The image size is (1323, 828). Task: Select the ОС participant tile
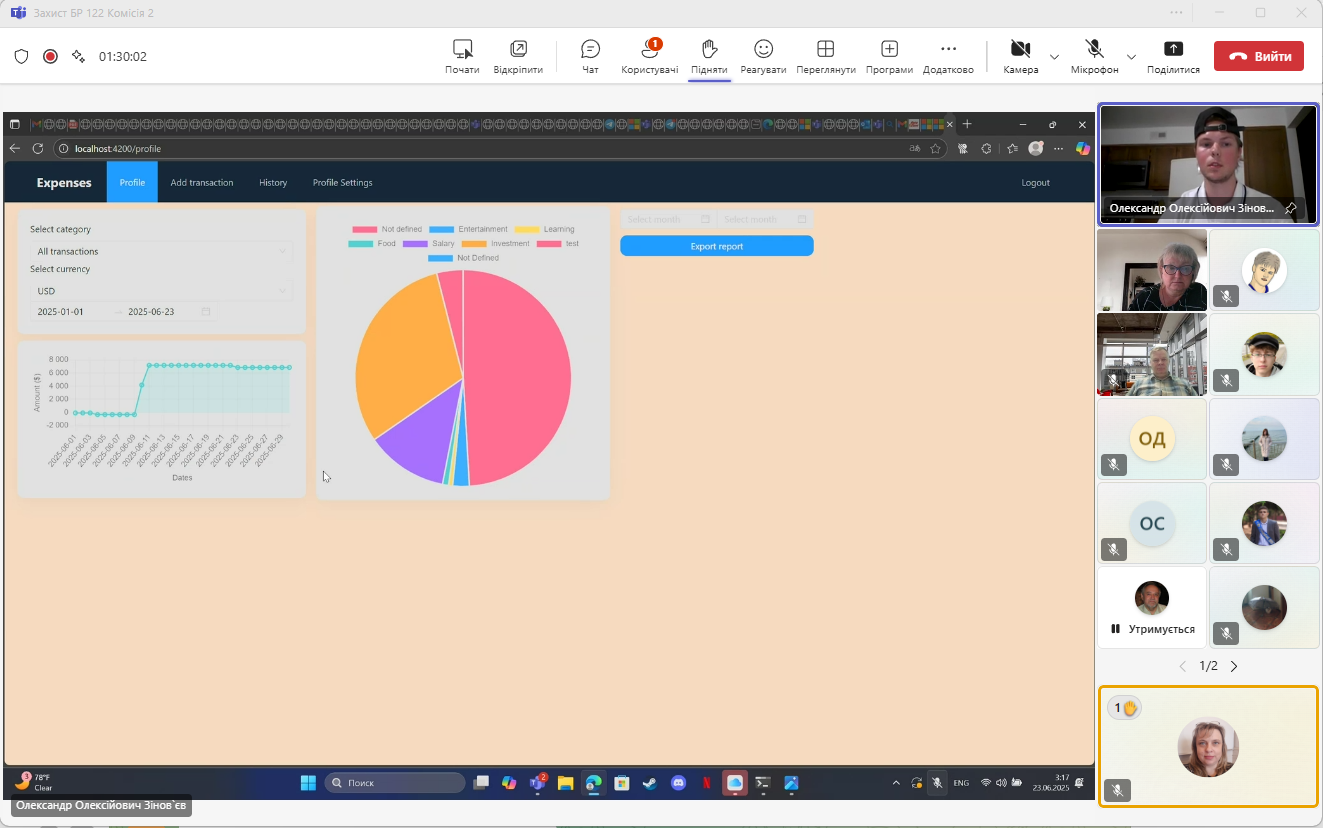[x=1152, y=523]
